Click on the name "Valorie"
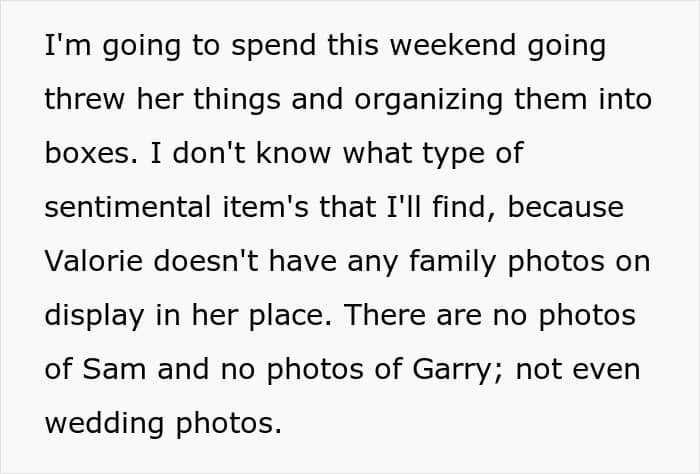Image resolution: width=700 pixels, height=474 pixels. coord(93,261)
